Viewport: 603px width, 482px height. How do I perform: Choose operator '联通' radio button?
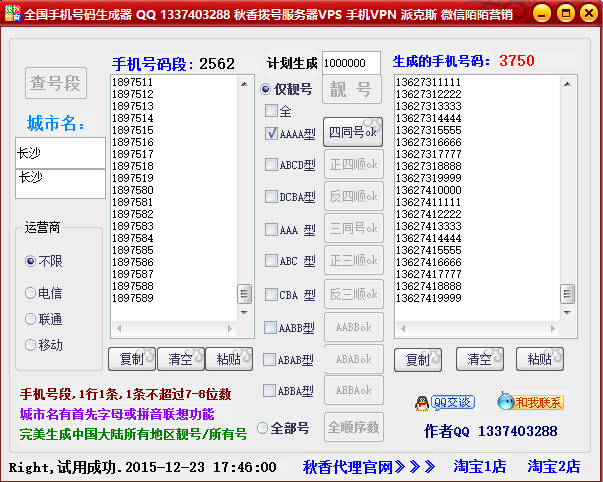pyautogui.click(x=30, y=319)
